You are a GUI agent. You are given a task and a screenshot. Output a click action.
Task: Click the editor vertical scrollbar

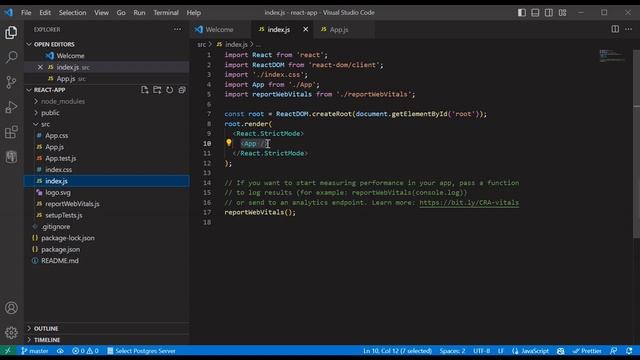pos(636,143)
